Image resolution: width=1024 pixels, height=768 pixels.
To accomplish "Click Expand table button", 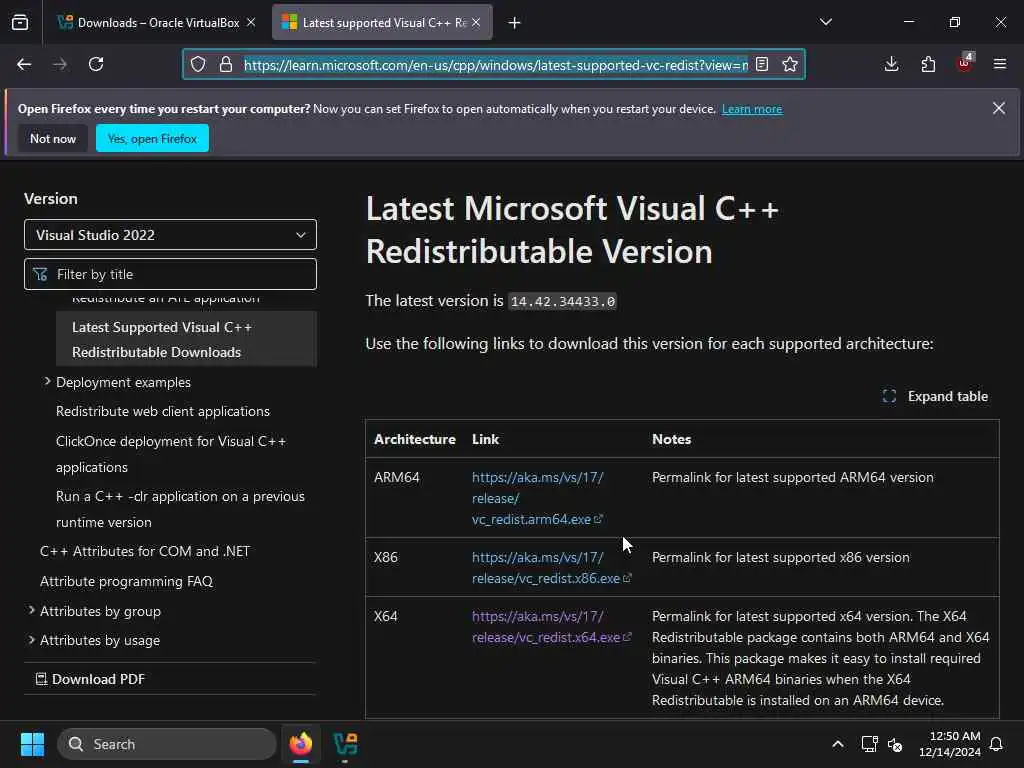I will point(935,396).
